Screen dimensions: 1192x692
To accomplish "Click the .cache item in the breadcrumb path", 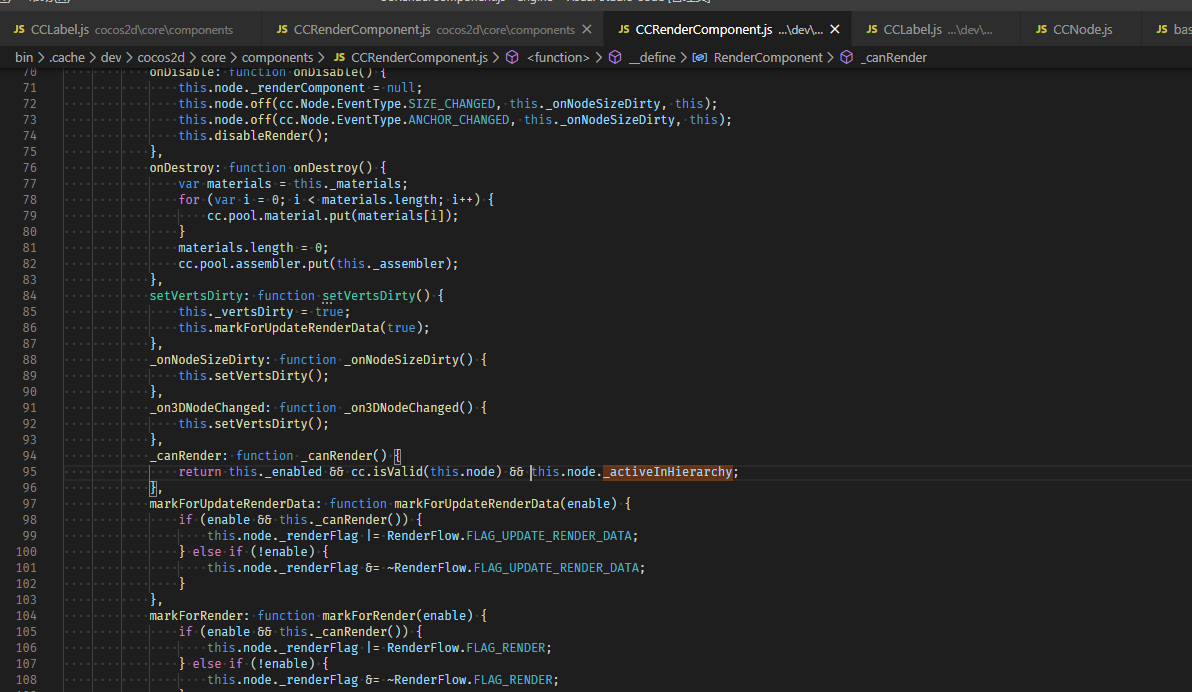I will click(x=66, y=57).
